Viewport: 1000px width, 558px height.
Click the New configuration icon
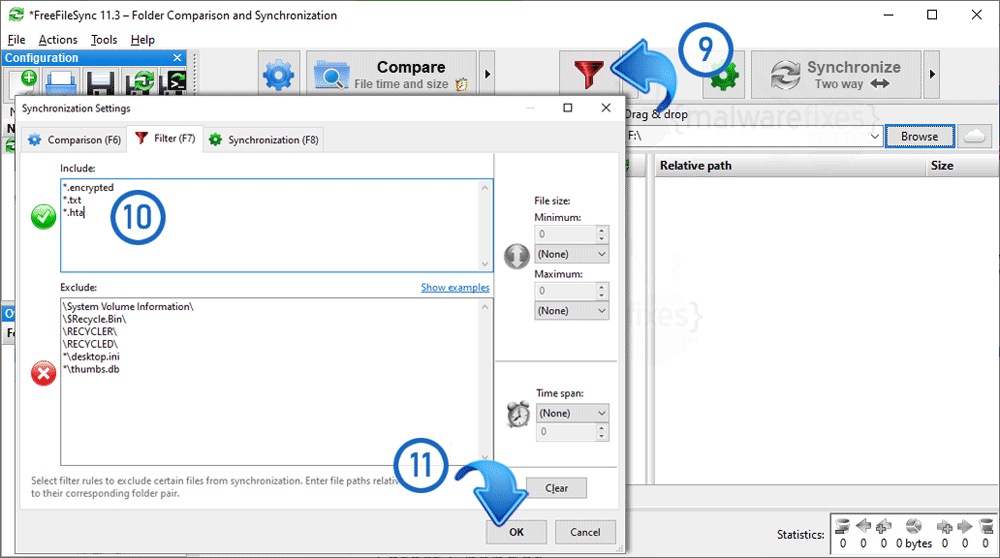coord(23,84)
